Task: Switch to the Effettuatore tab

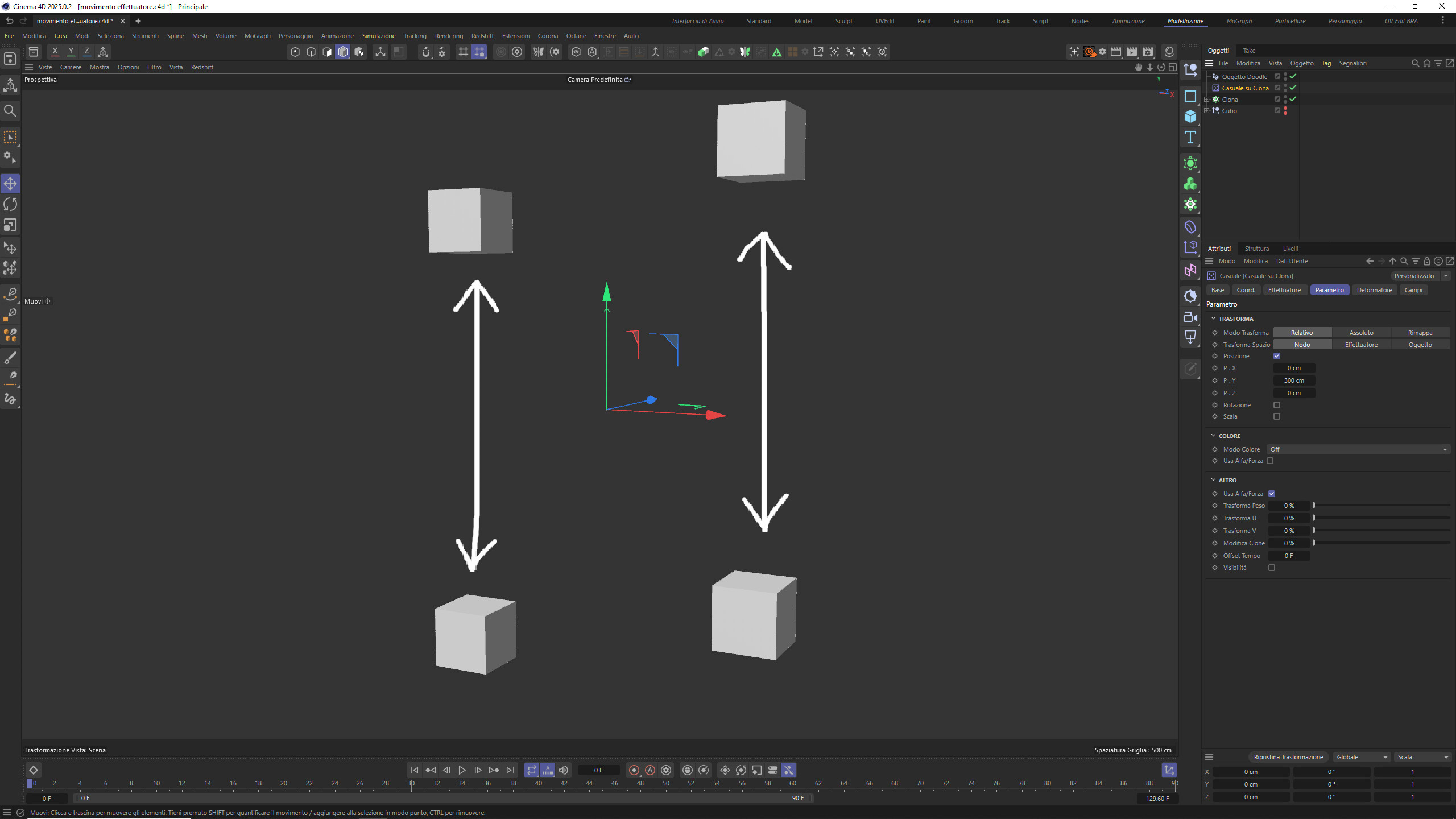Action: 1284,290
